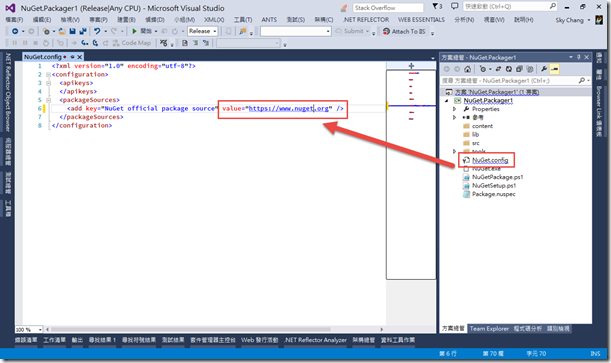This screenshot has height=363, width=611.
Task: Click the Navigate Backward toolbar icon
Action: pos(15,31)
